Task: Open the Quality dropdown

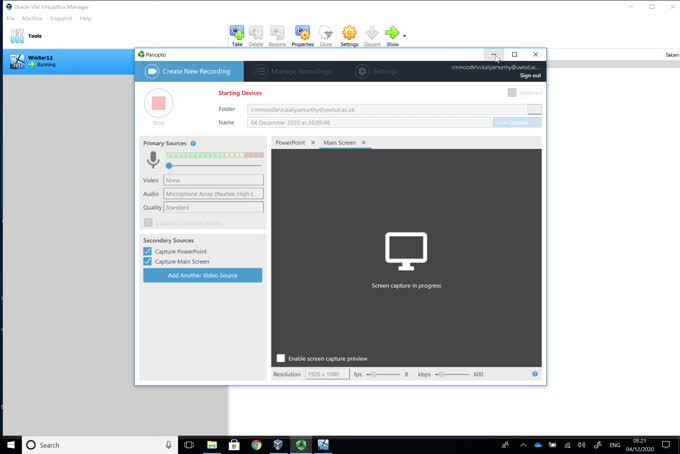Action: (213, 208)
